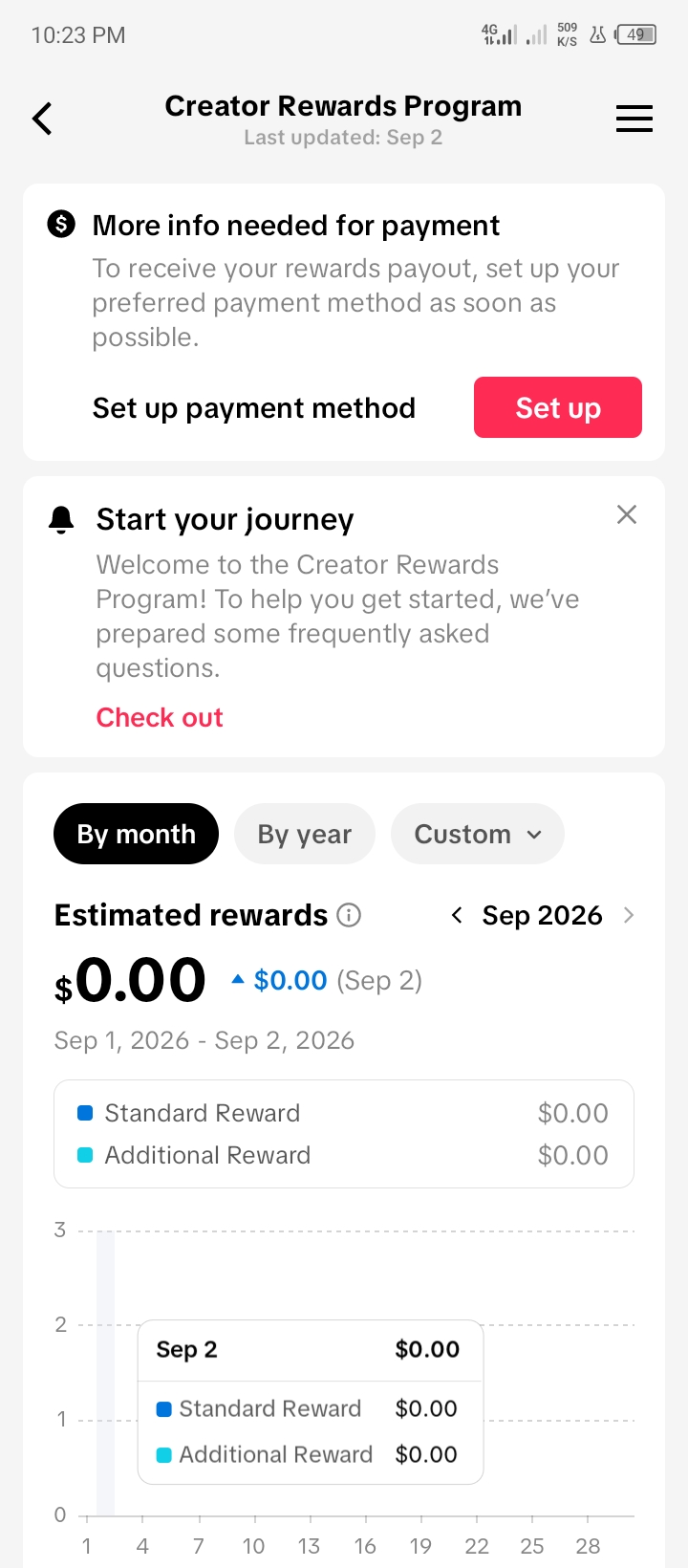Tap the dollar coin payment icon
Screen dimensions: 688x1568
(61, 225)
